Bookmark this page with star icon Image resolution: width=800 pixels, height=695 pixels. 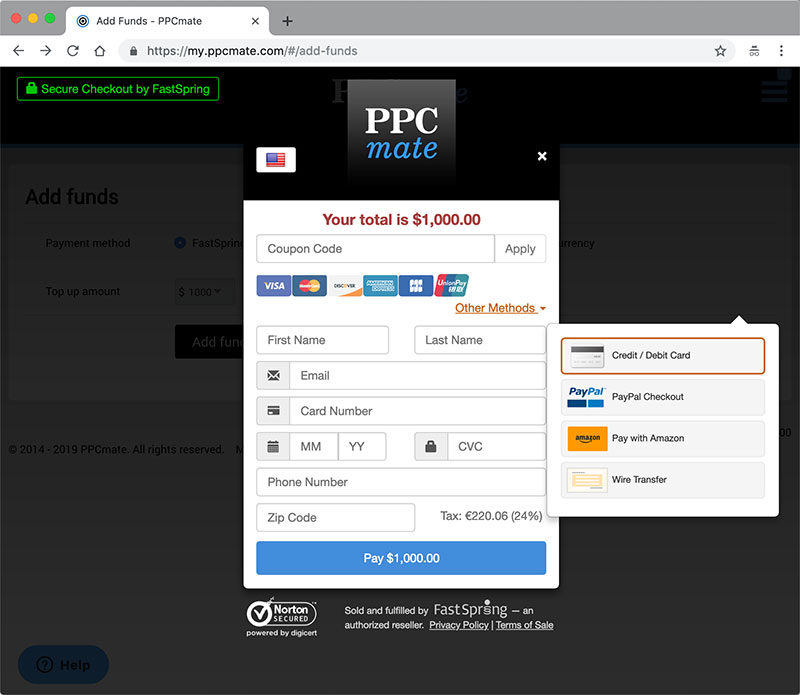(x=720, y=51)
